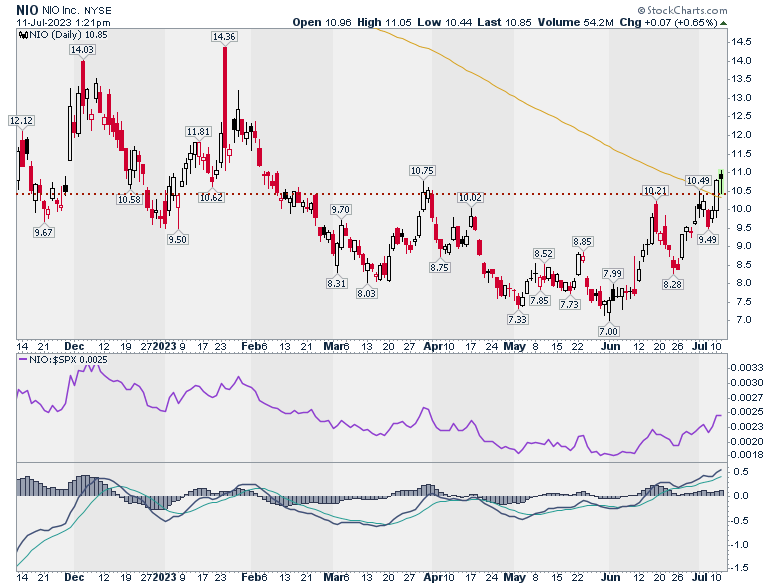Click the 8.75 low price callout
The image size is (780, 586).
coord(440,267)
